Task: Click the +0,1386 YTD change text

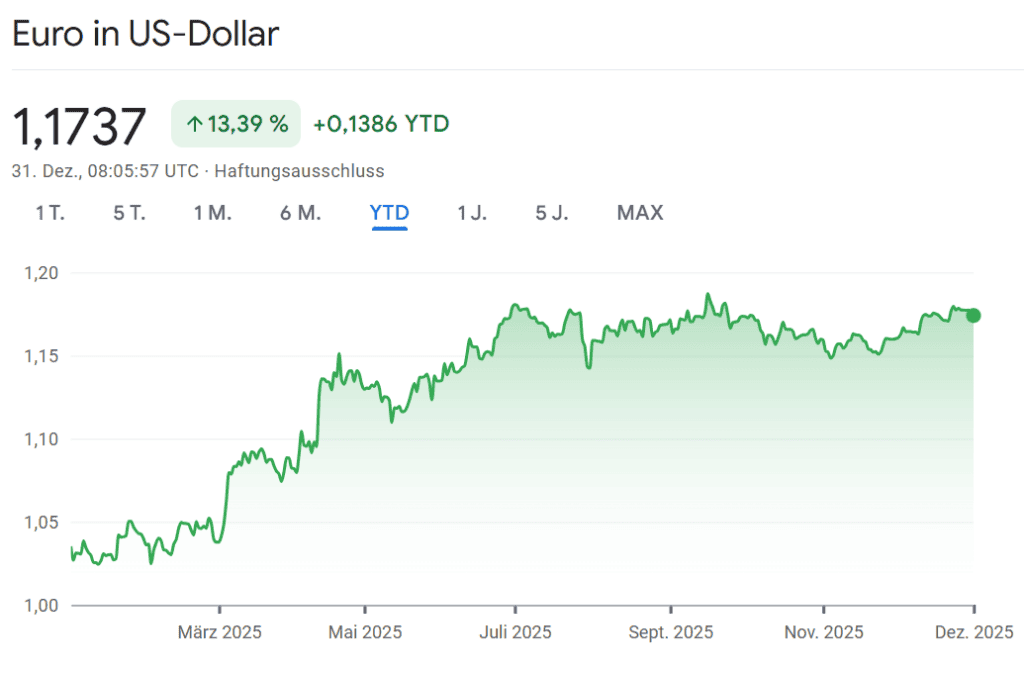Action: (381, 125)
